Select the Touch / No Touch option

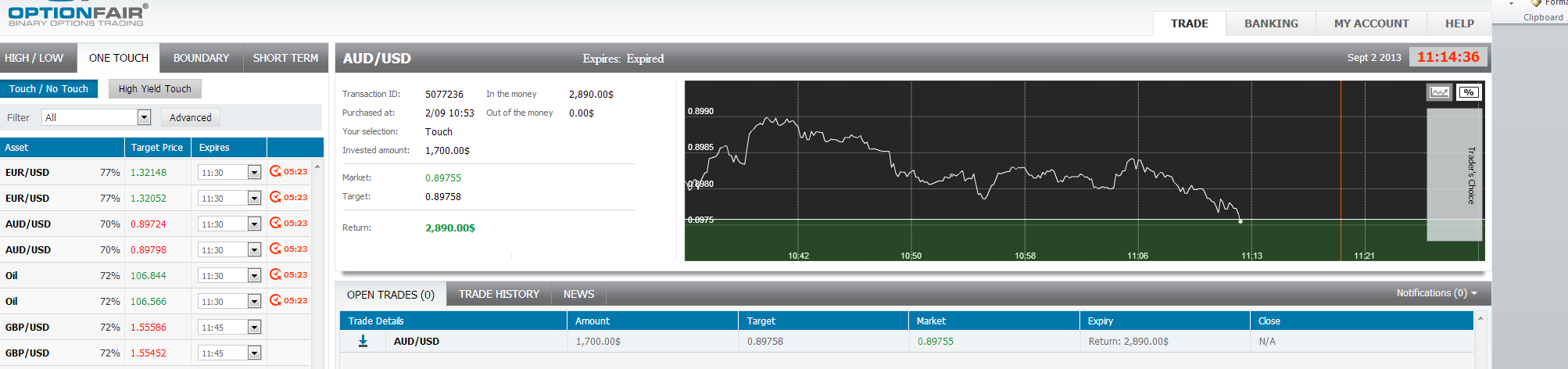[48, 89]
